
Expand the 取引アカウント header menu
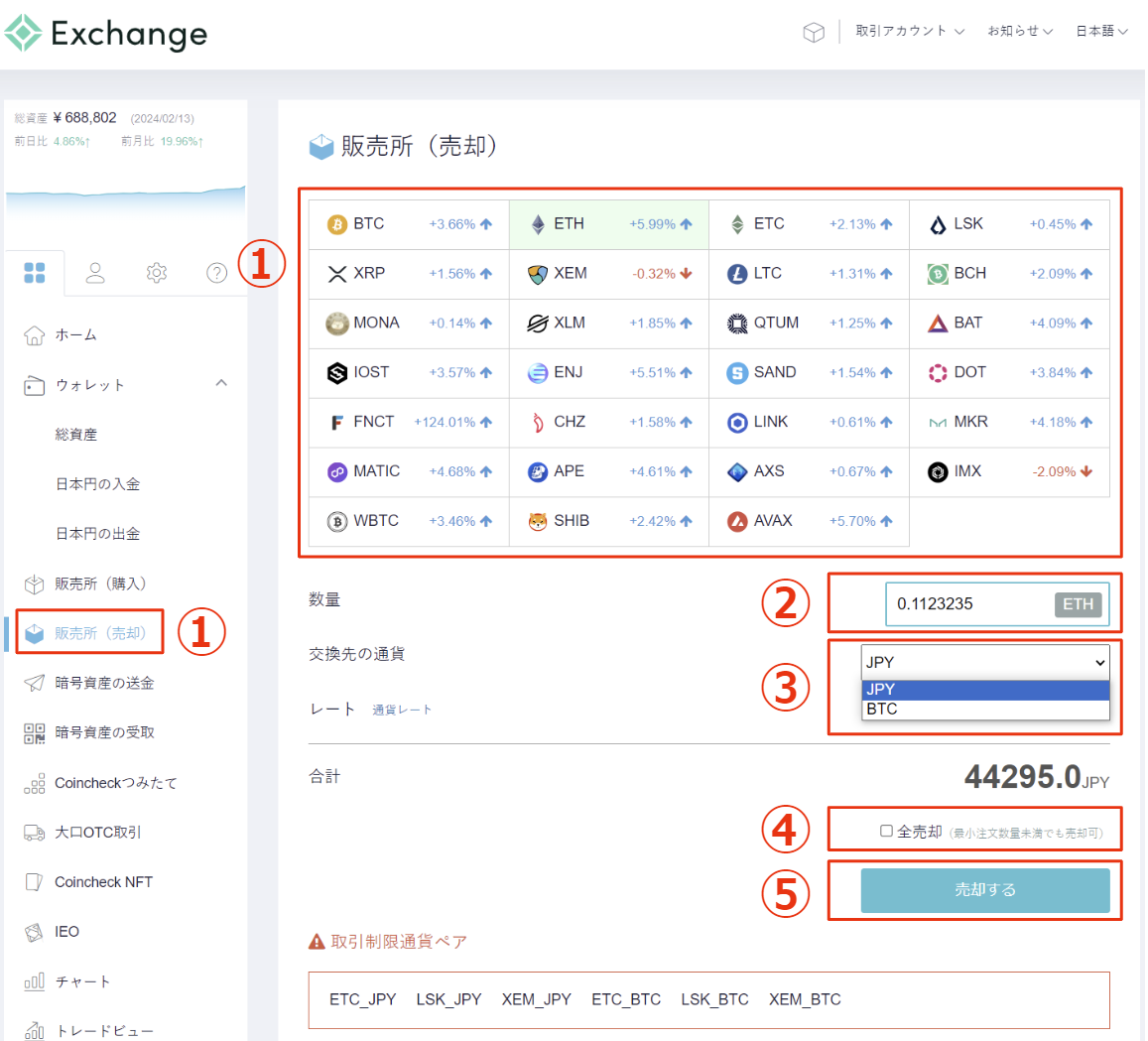pyautogui.click(x=910, y=32)
